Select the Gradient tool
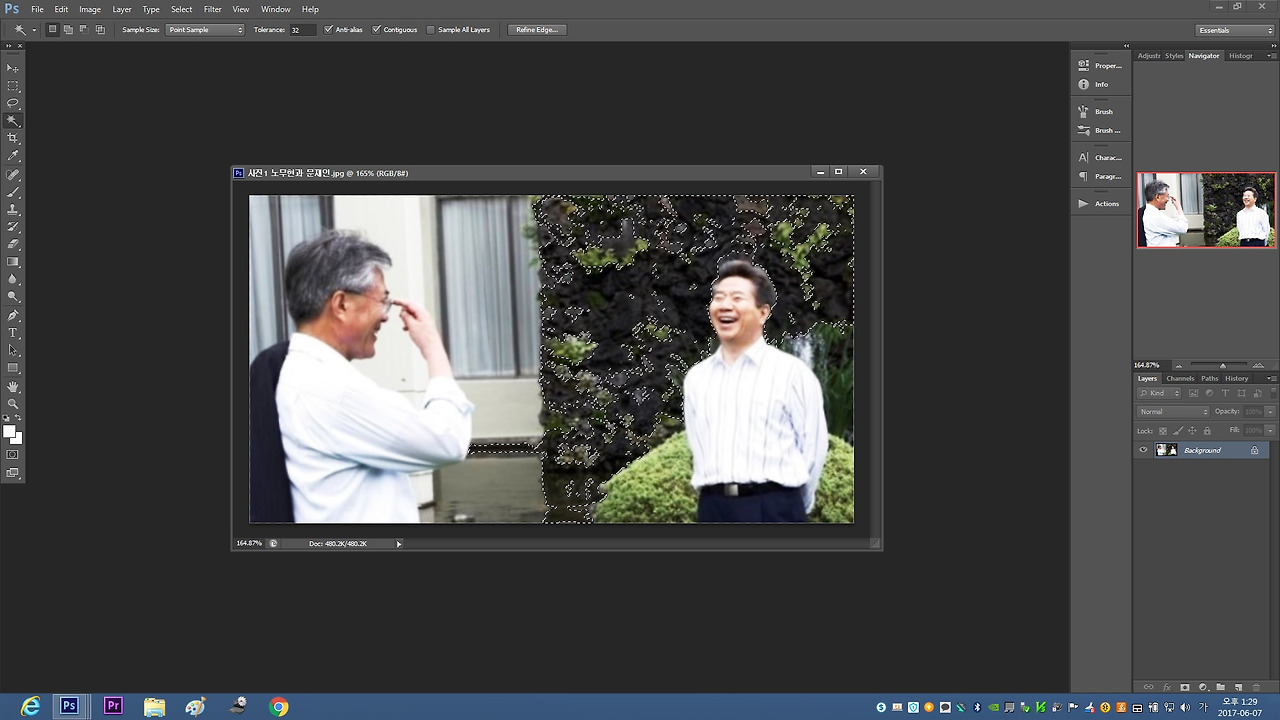 point(13,262)
